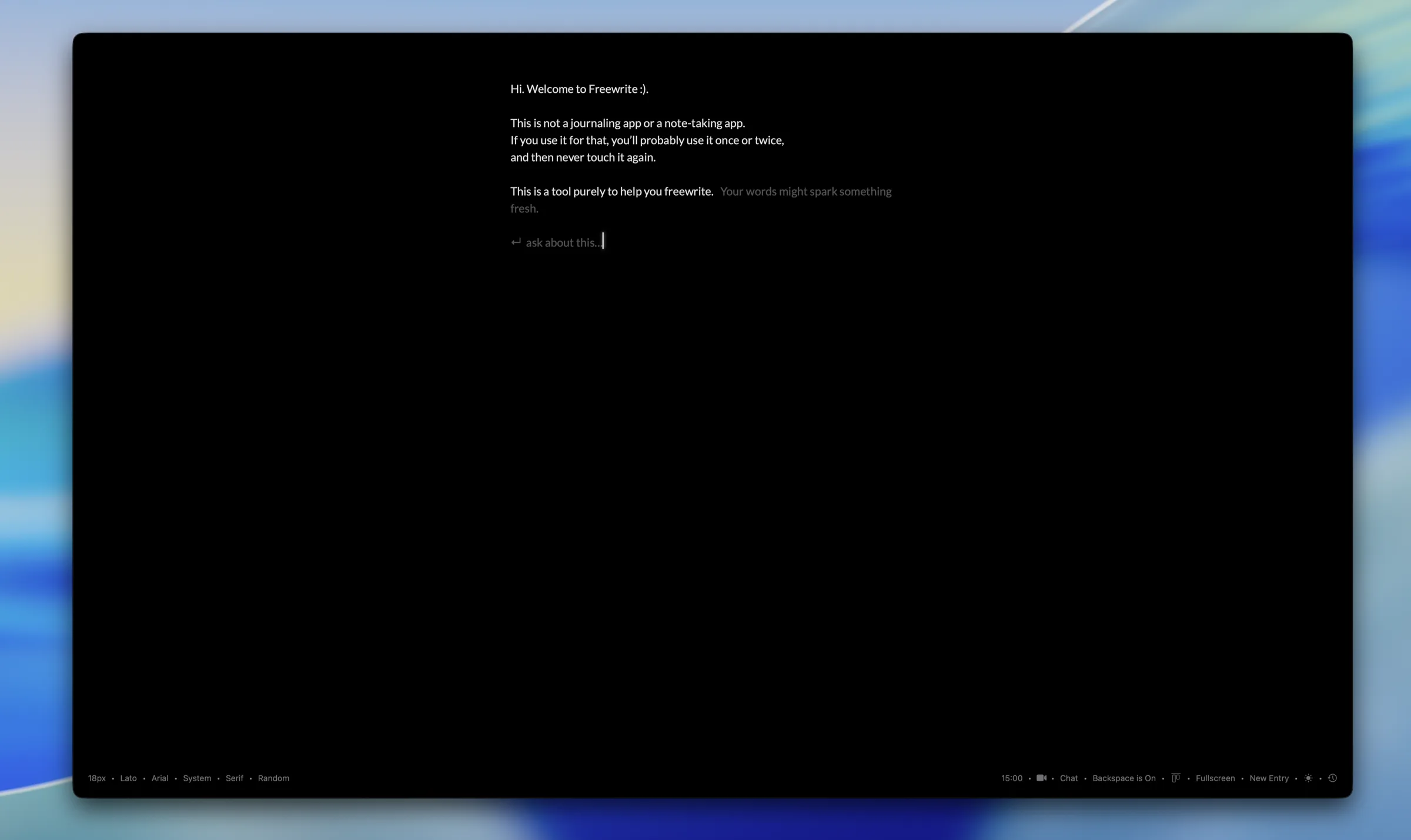Viewport: 1411px width, 840px height.
Task: Click text 'and then never touch it again.'
Action: coord(583,157)
